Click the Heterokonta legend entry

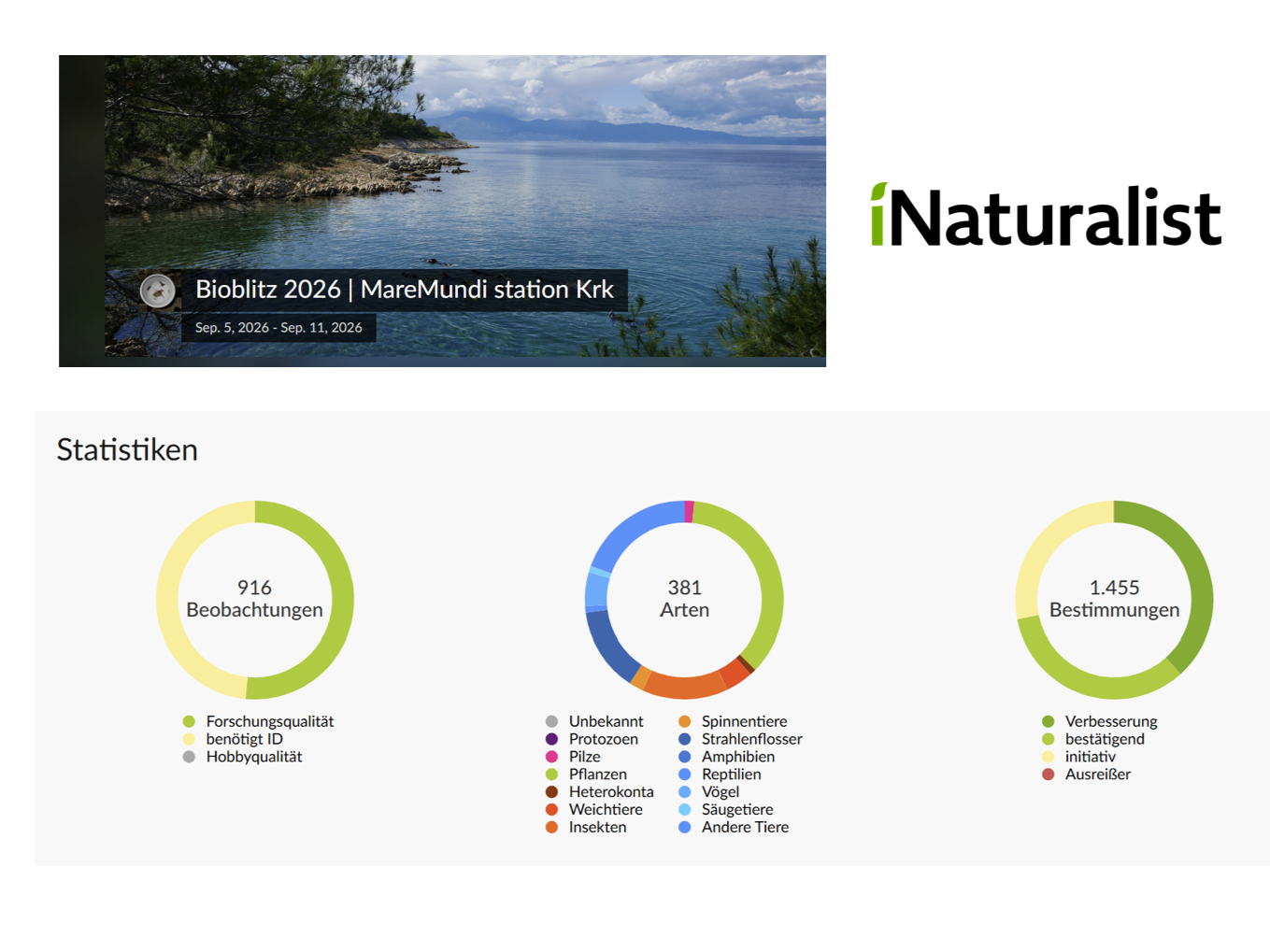pyautogui.click(x=599, y=792)
